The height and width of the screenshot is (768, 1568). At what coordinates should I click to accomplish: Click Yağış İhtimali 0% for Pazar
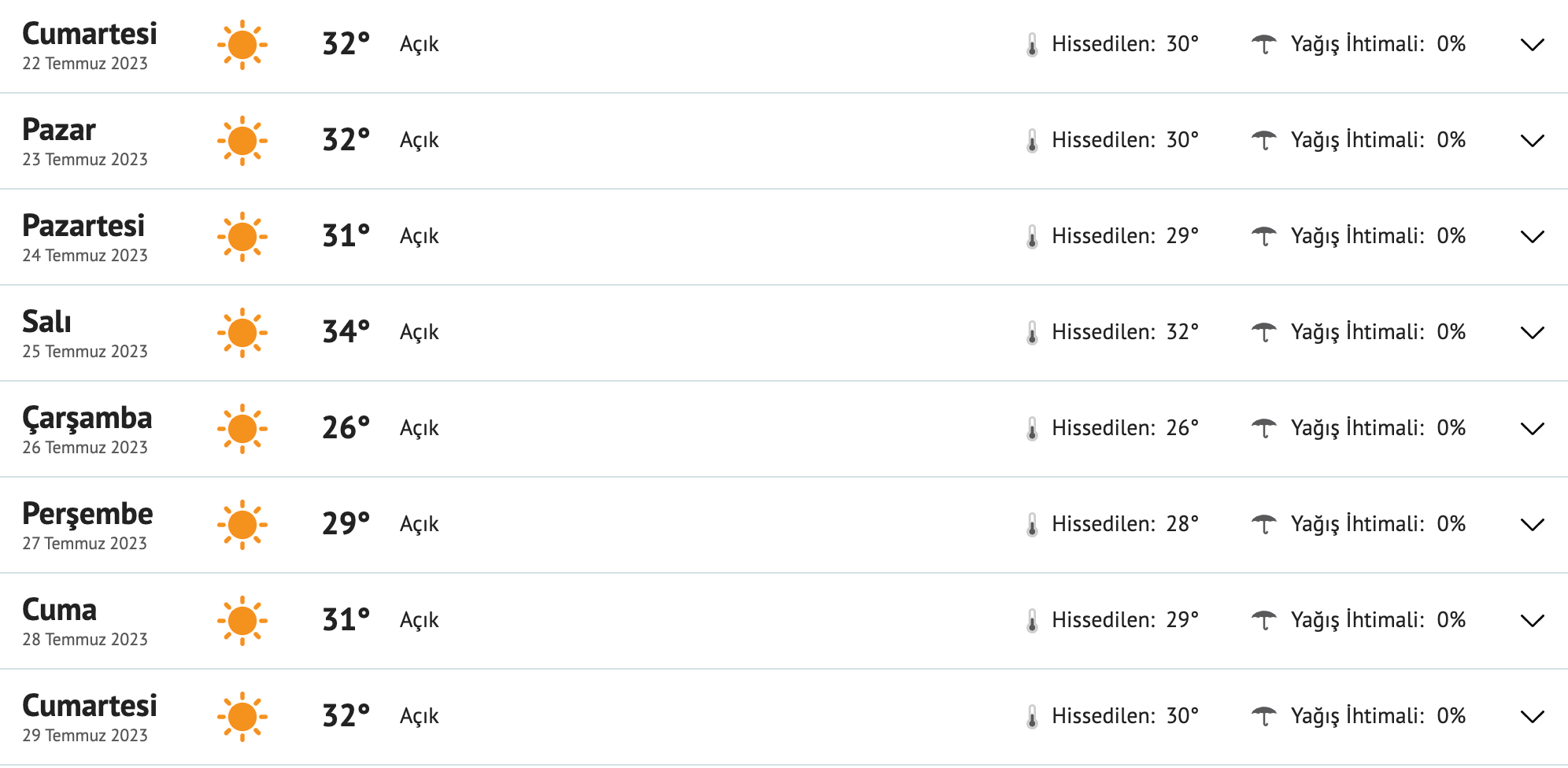point(1378,140)
